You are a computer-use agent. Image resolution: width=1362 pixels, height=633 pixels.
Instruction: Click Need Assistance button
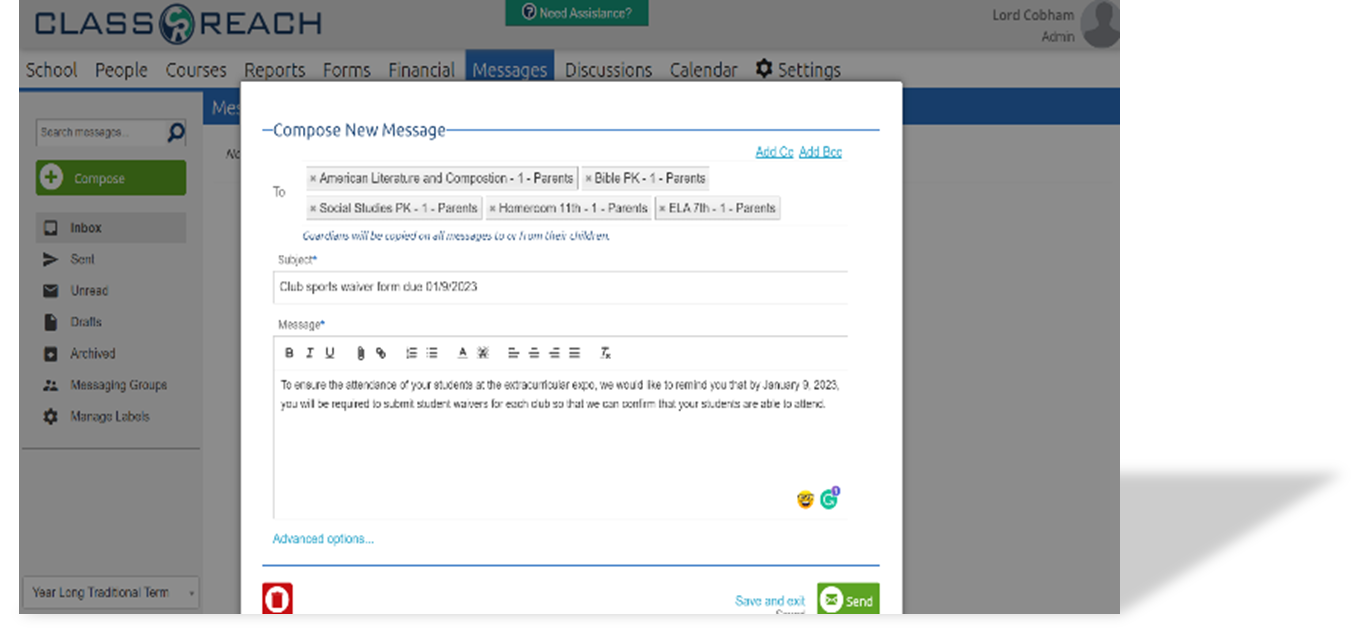point(577,13)
